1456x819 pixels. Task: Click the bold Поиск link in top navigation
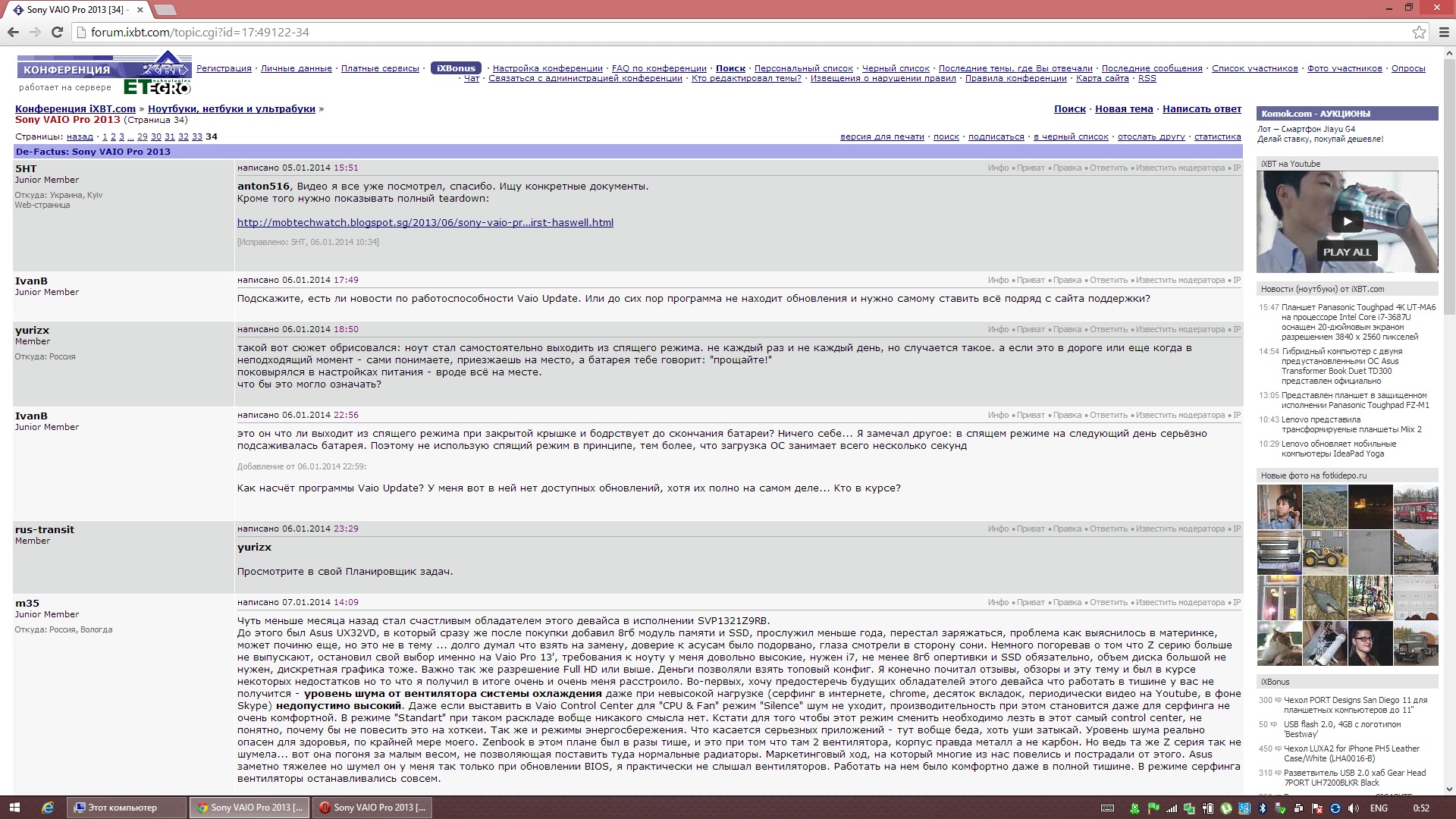pyautogui.click(x=730, y=68)
